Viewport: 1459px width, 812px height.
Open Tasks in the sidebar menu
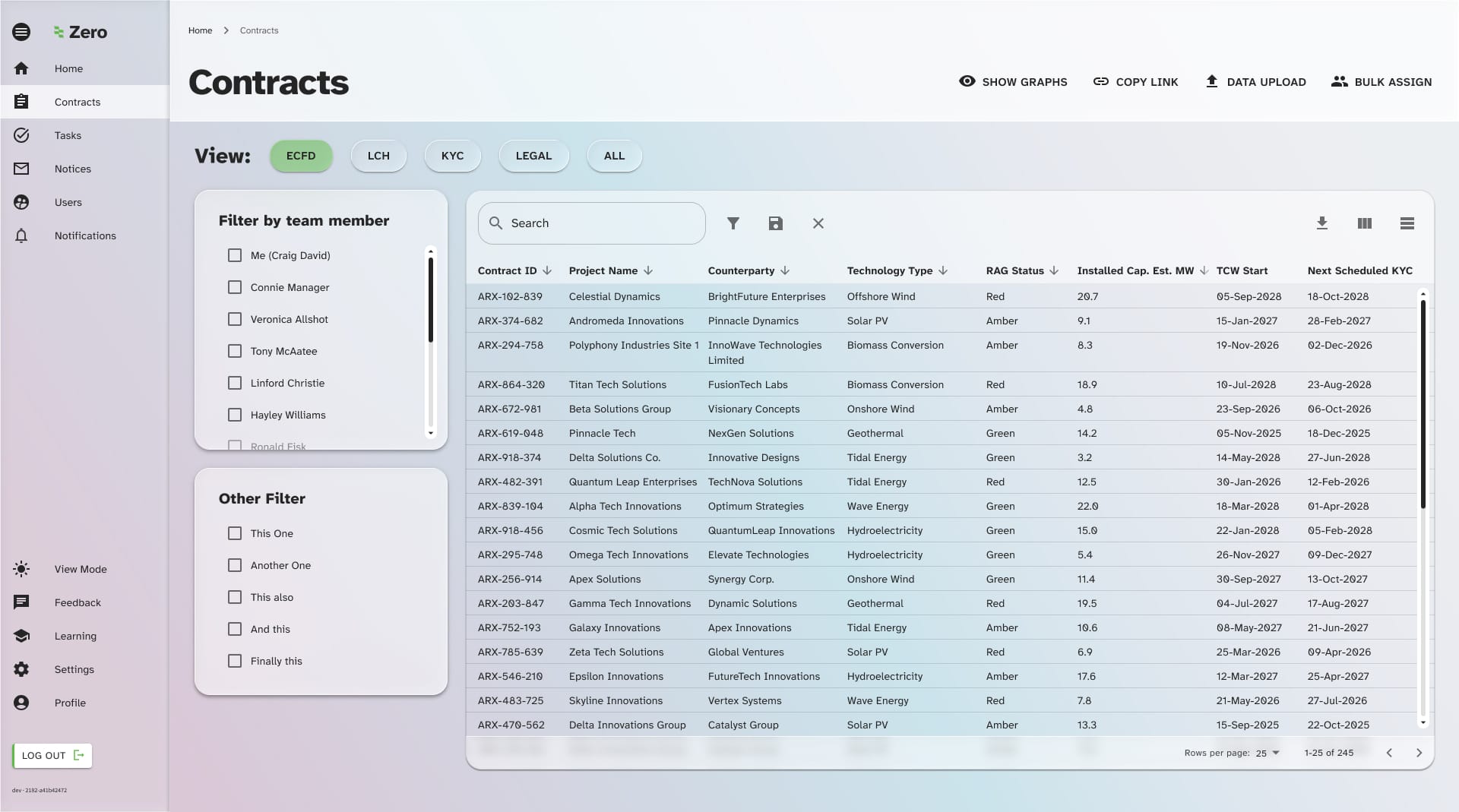click(68, 135)
